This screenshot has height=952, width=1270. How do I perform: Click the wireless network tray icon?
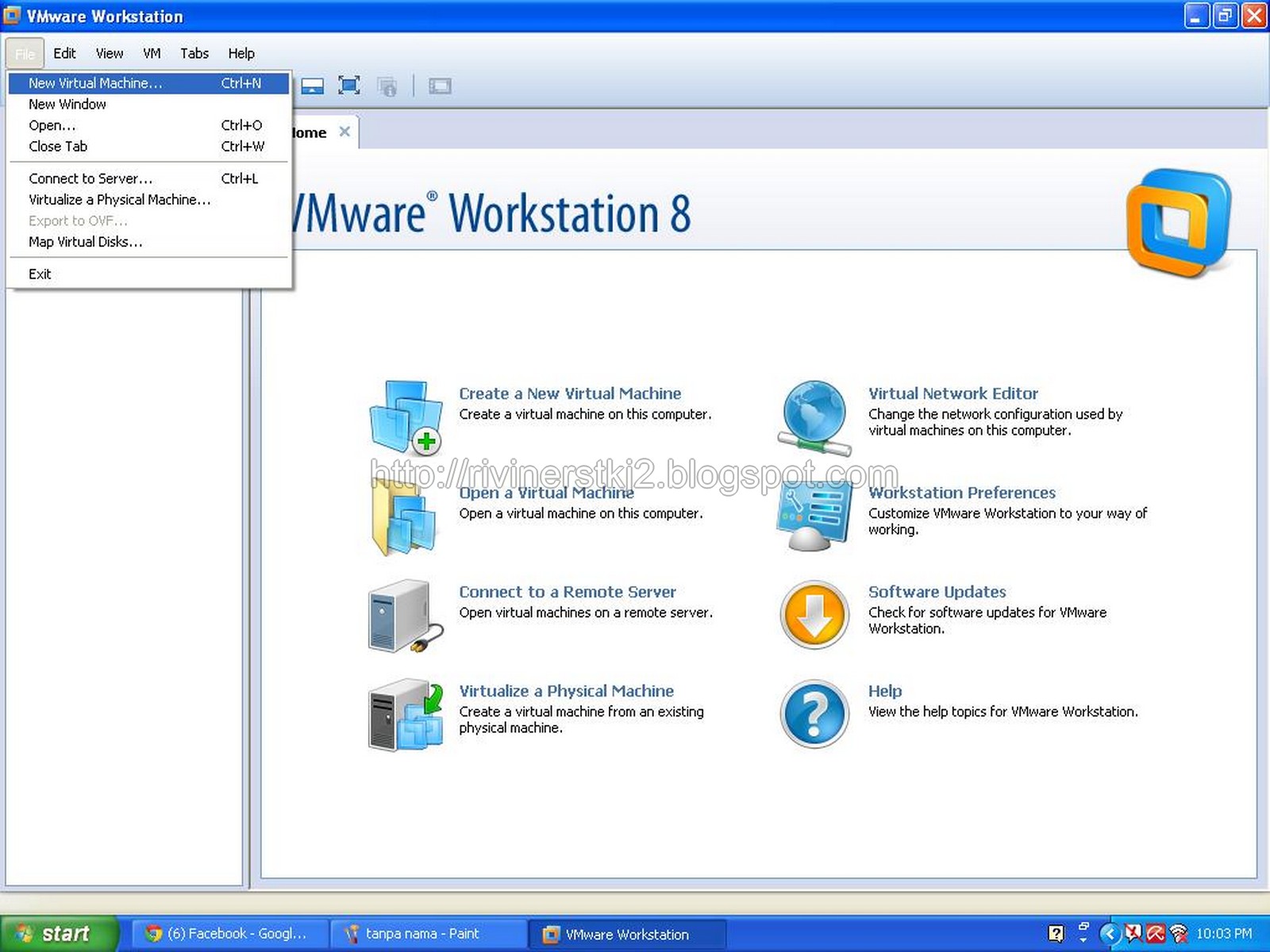click(x=1179, y=934)
